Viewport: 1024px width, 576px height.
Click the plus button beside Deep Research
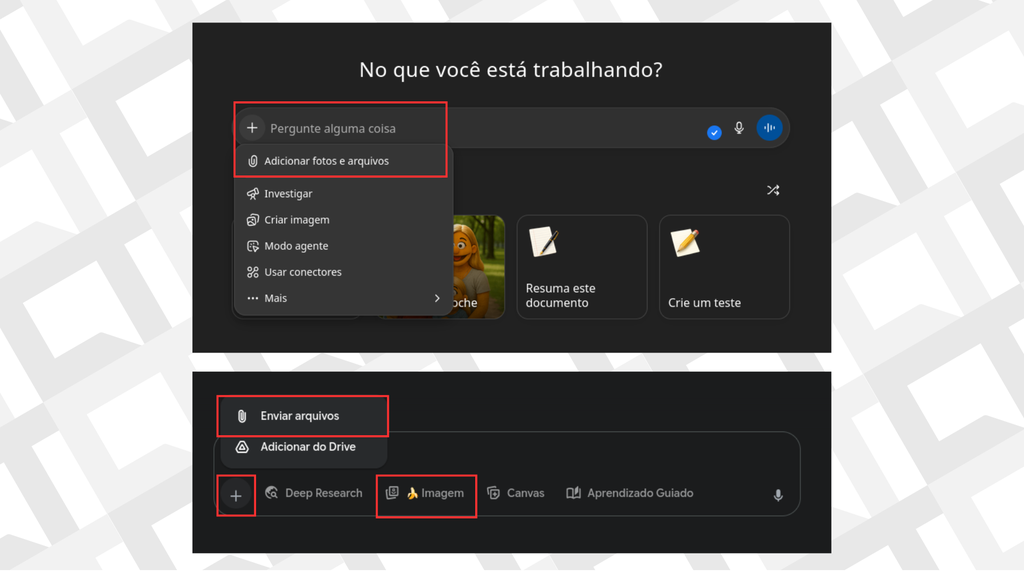click(x=236, y=496)
